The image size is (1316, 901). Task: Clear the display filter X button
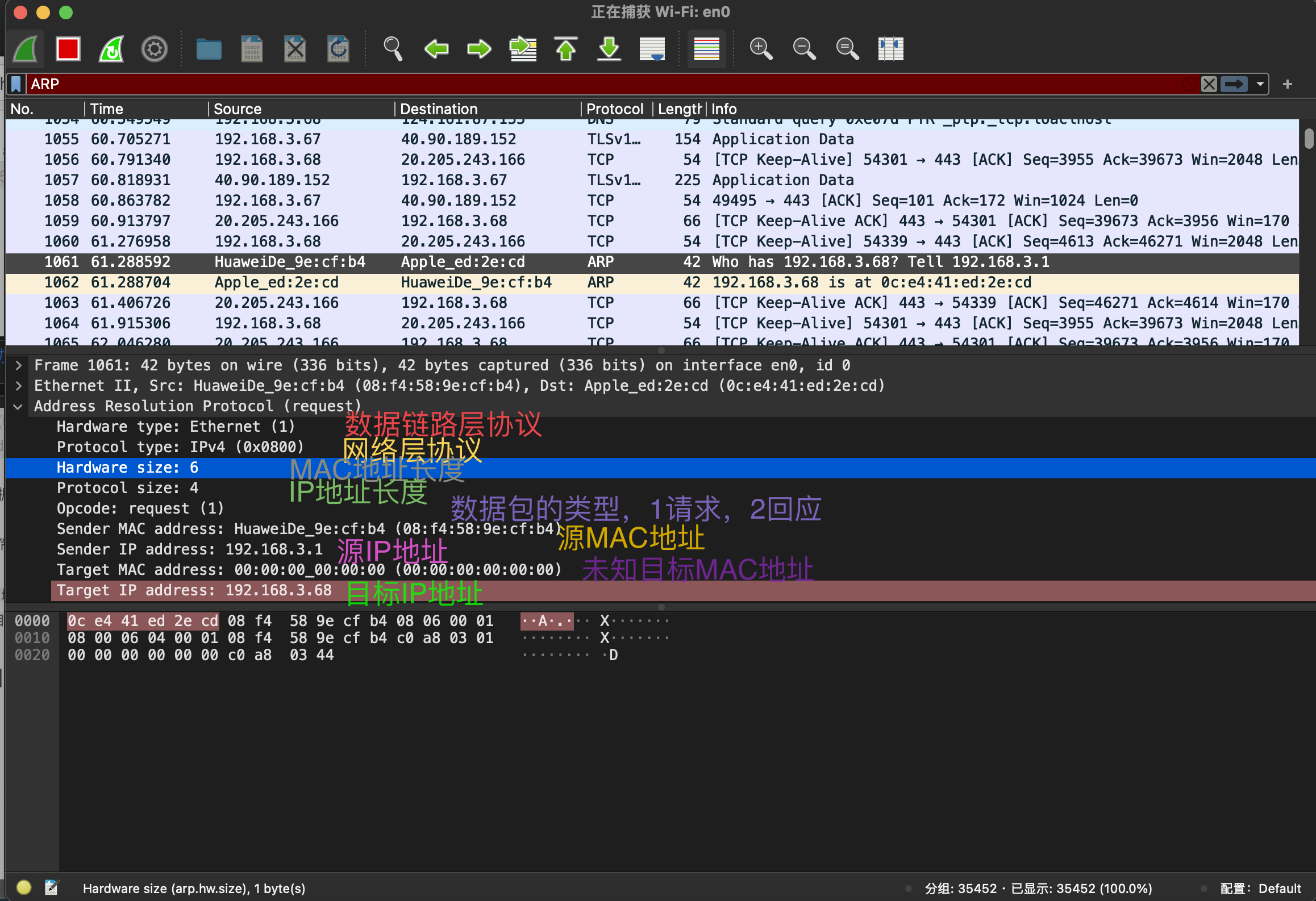(x=1209, y=84)
